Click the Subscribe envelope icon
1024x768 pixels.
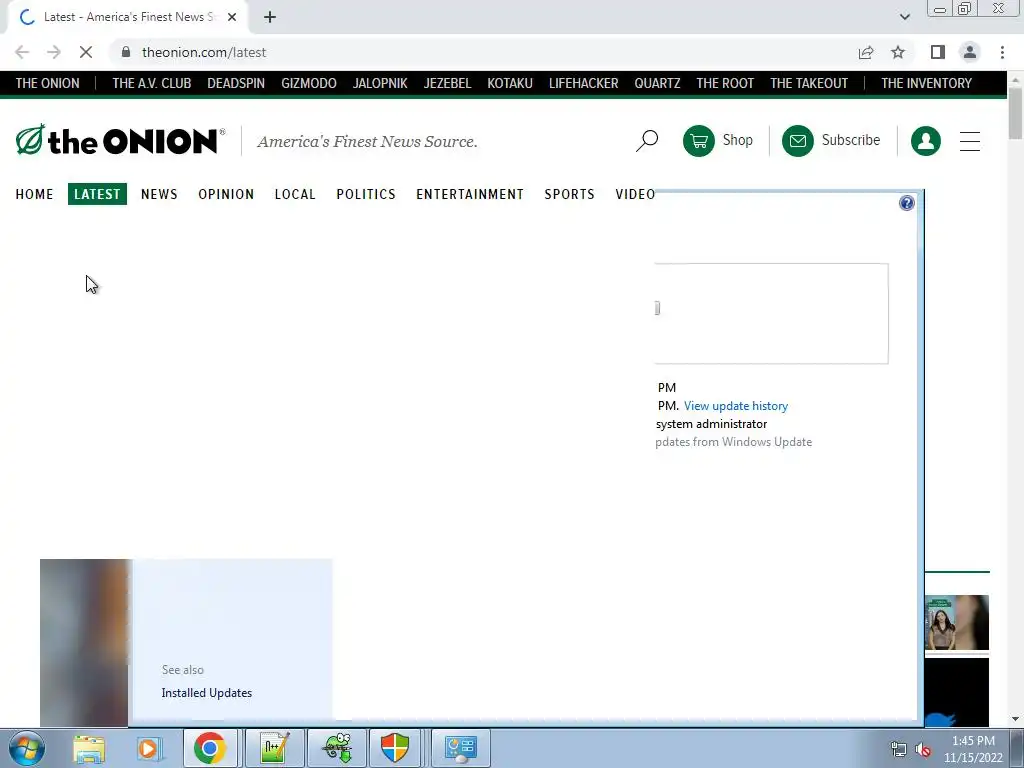coord(797,140)
